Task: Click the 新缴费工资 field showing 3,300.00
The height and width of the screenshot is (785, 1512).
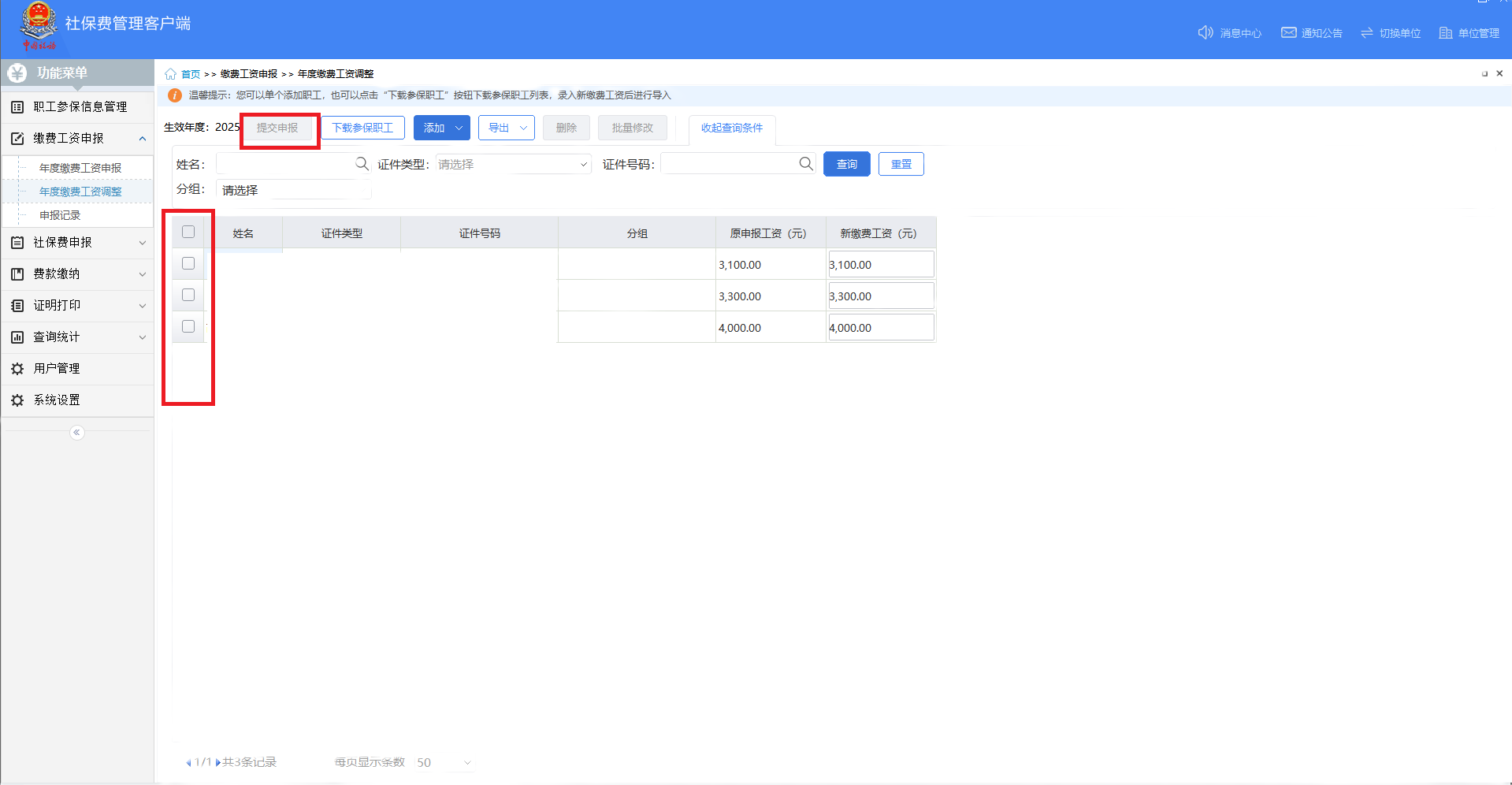Action: click(881, 296)
